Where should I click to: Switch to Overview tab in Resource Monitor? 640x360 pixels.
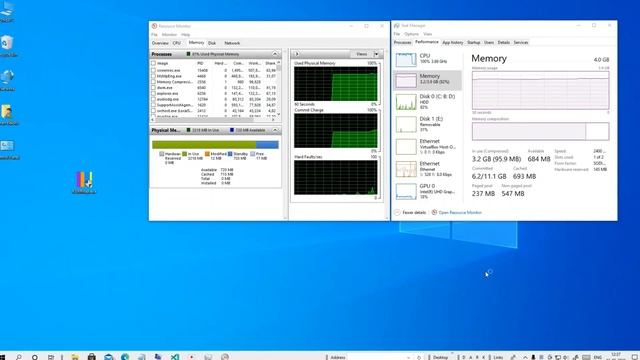(160, 43)
